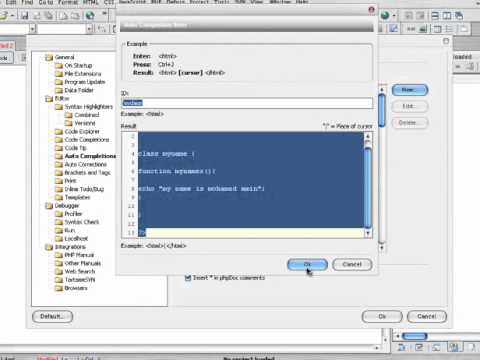Select On Startup tree item
Image resolution: width=480 pixels, height=360 pixels.
coord(78,66)
